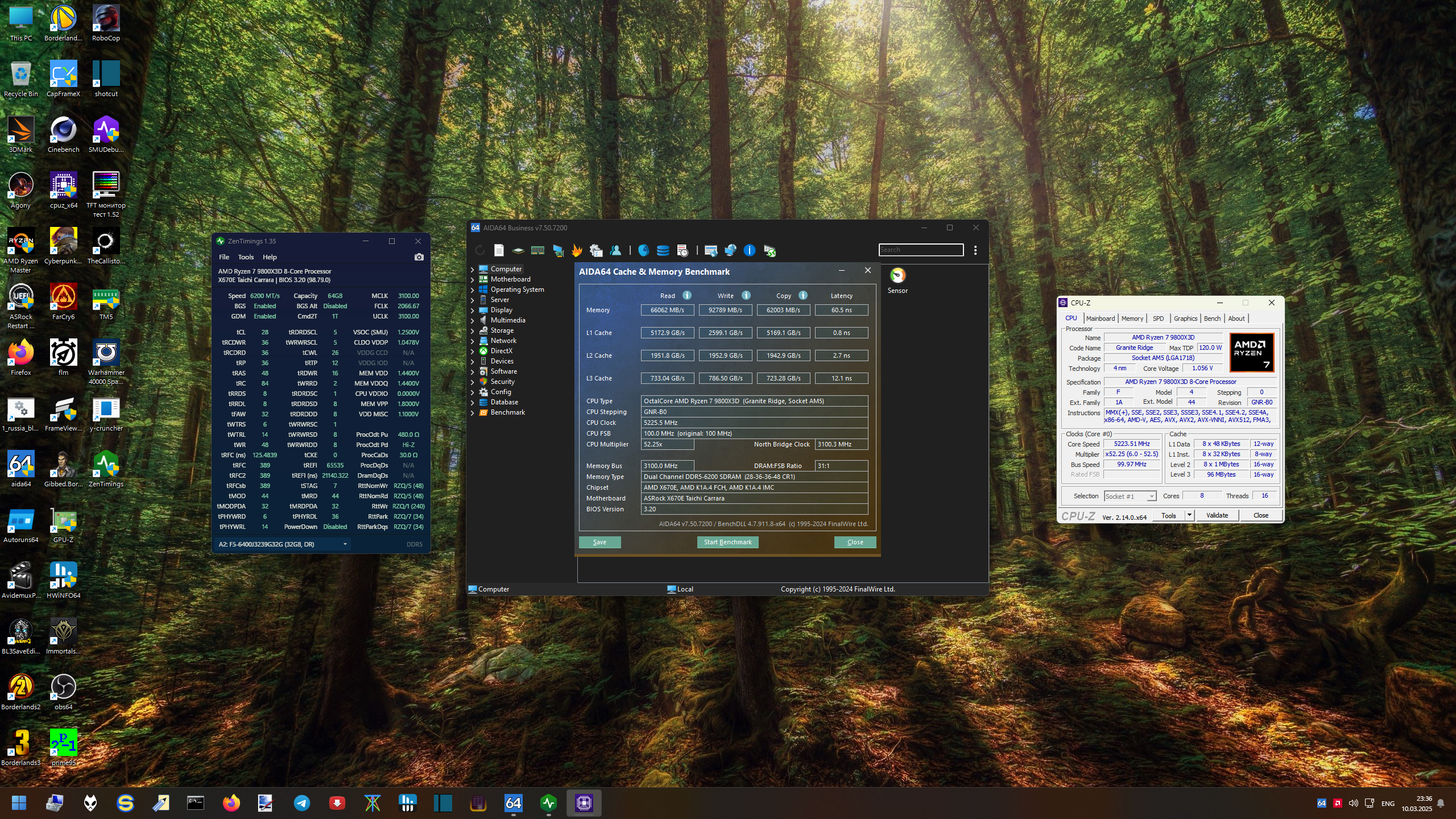
Task: Click the Report icon in AIDA64 toolbar
Action: (x=499, y=250)
